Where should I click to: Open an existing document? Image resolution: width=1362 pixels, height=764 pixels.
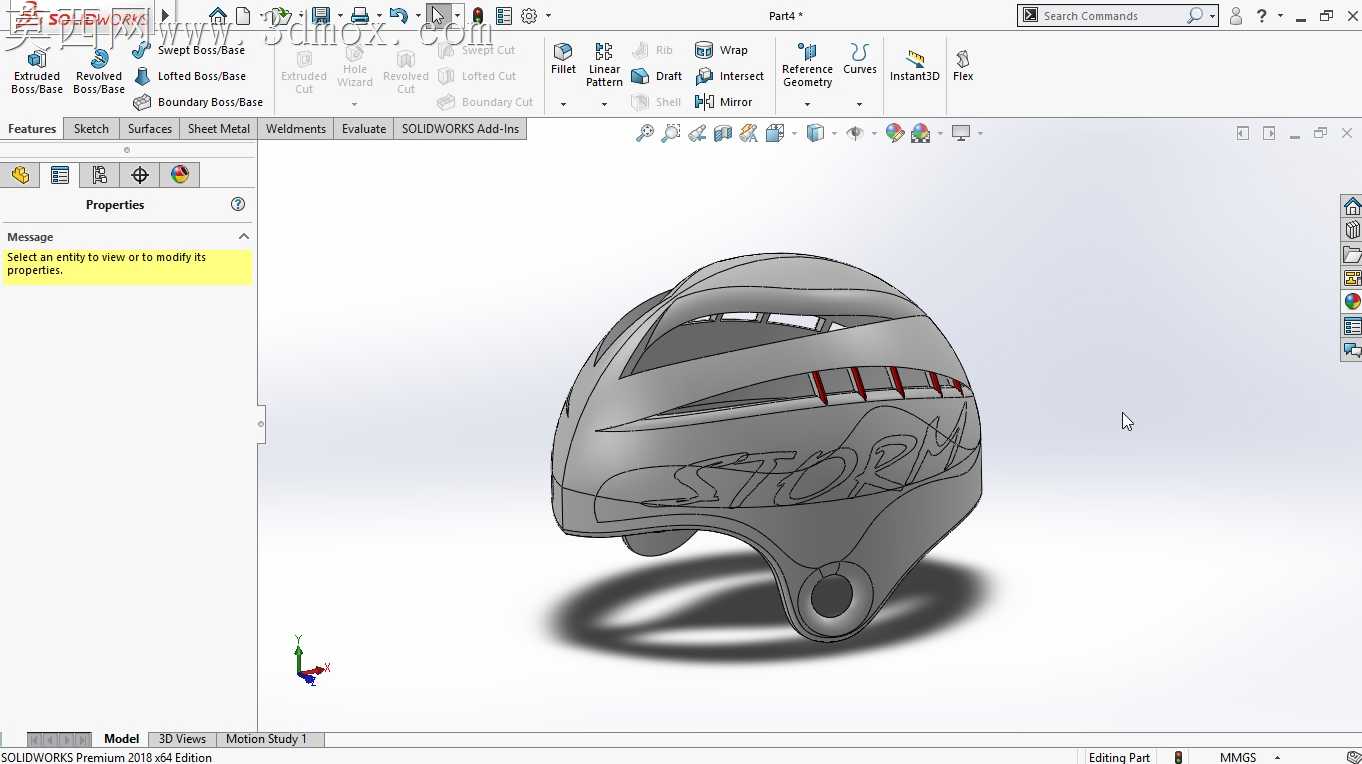(279, 16)
